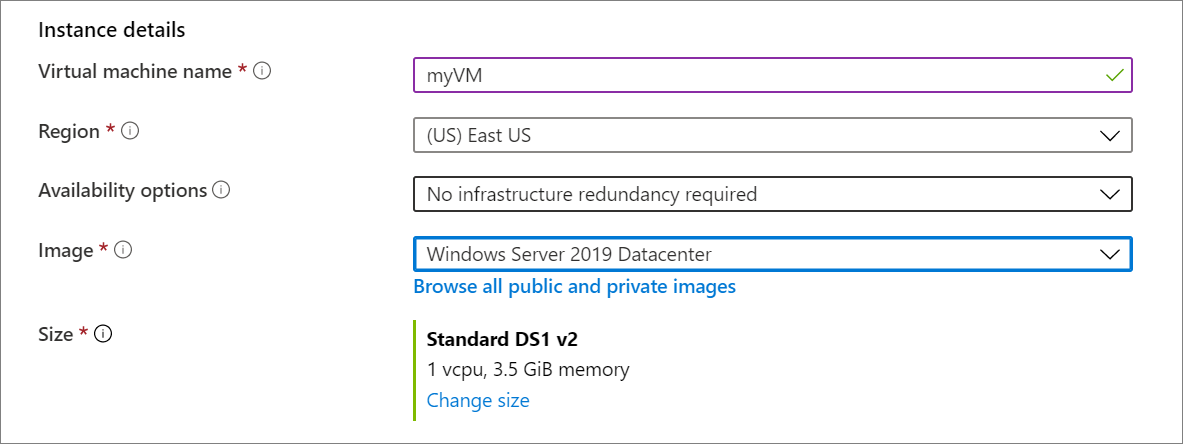Select the Standard DS1 v2 size title
This screenshot has width=1183, height=444.
pyautogui.click(x=502, y=340)
